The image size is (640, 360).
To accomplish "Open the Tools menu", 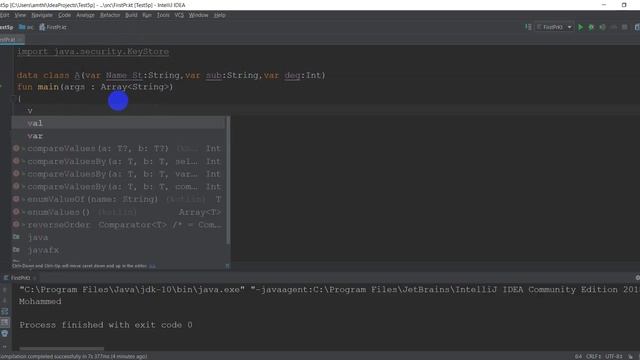I will (163, 15).
